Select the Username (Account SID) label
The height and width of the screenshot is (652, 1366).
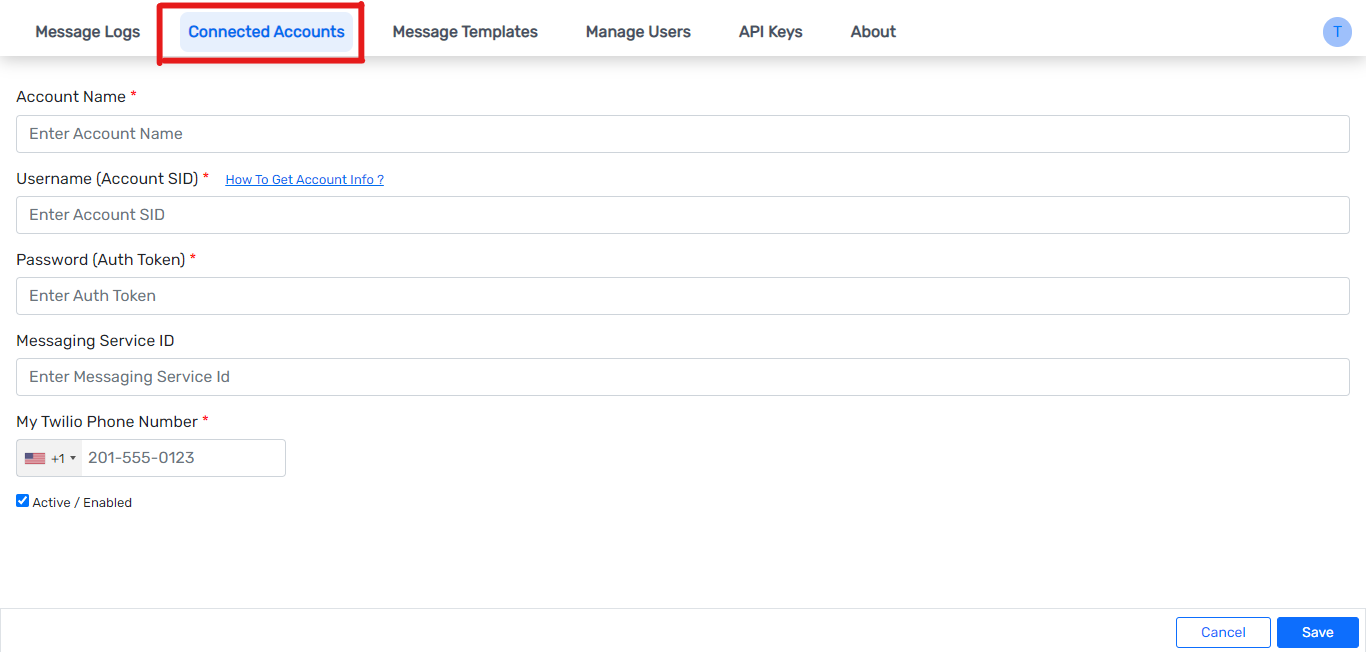tap(107, 179)
